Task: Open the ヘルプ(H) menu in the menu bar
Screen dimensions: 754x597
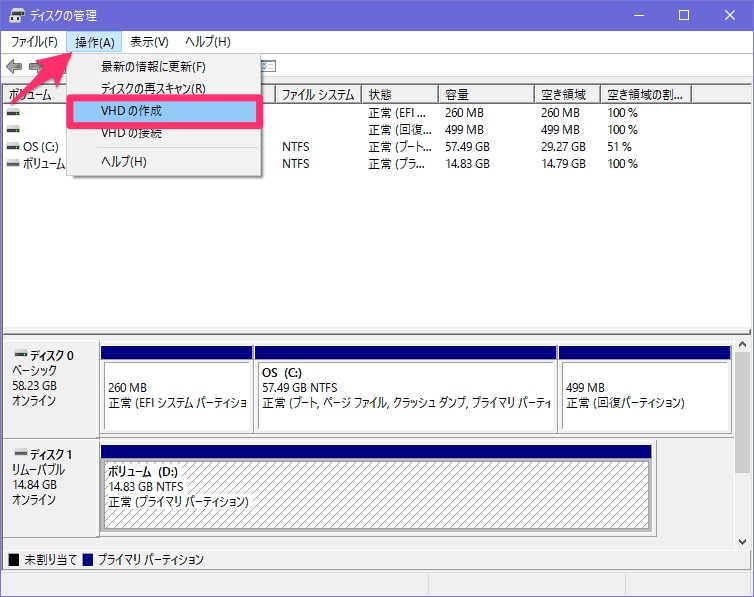Action: [x=208, y=42]
